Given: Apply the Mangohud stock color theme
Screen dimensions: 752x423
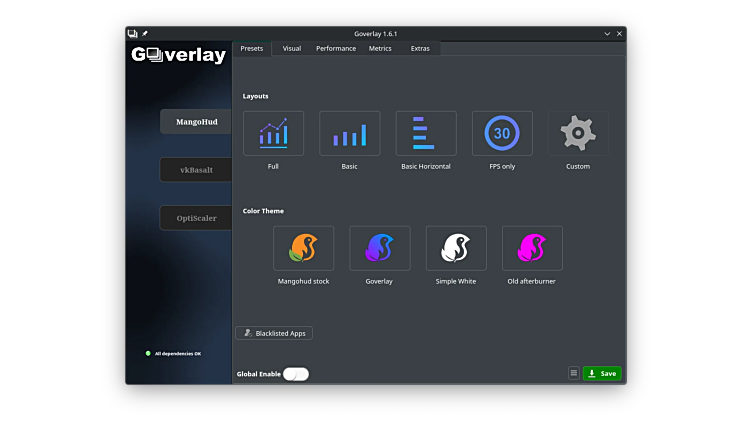Looking at the screenshot, I should [303, 248].
